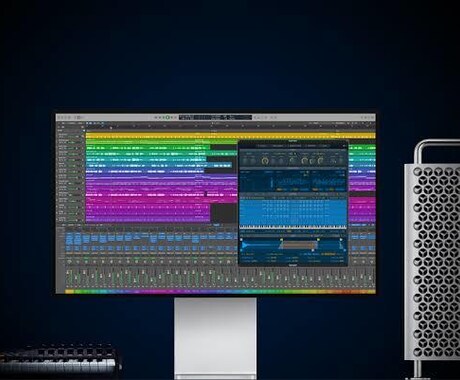Click the yellow loop start marker in the waveform
Image resolution: width=460 pixels, height=380 pixels.
point(282,240)
